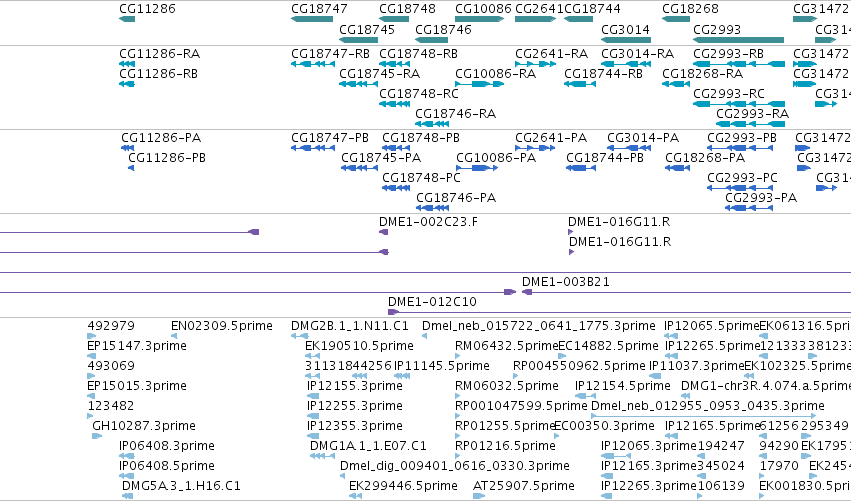Select protein CG18268-PA
Image resolution: width=851 pixels, height=501 pixels.
706,158
